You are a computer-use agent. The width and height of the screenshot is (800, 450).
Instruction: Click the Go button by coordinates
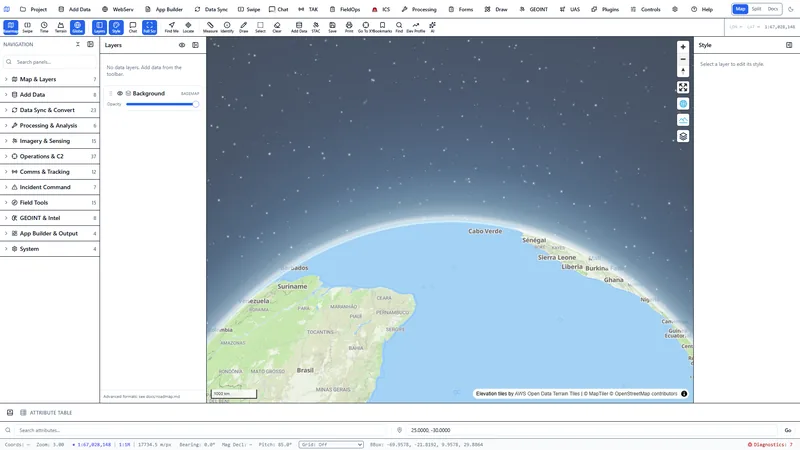788,430
